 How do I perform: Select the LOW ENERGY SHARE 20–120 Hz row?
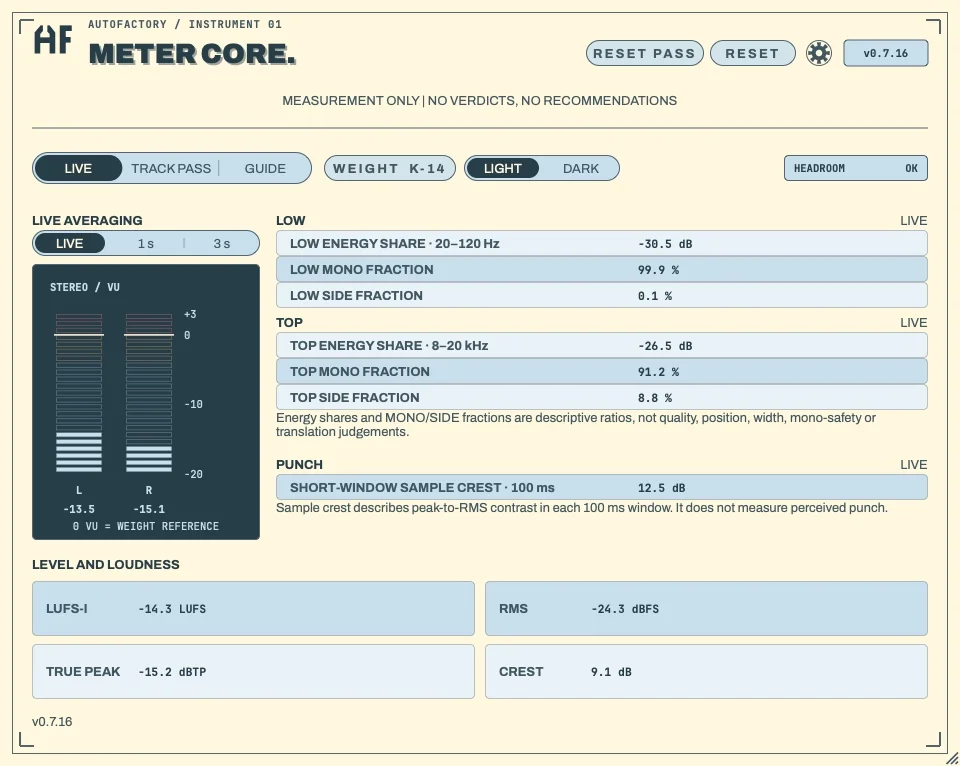click(x=601, y=244)
